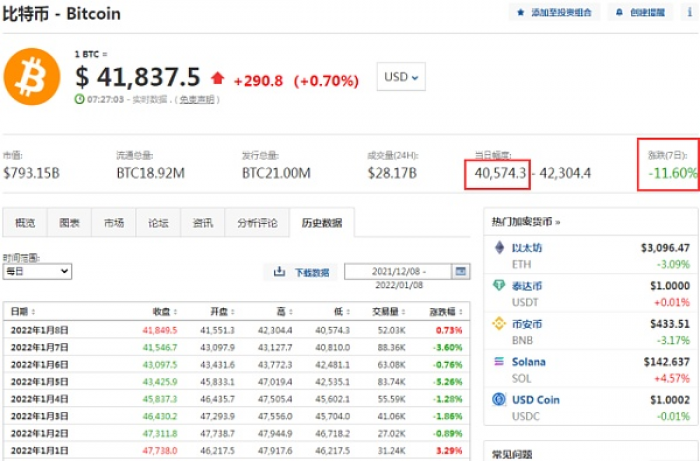The image size is (700, 461).
Task: Click the 添加至投资组合 button
Action: point(554,12)
